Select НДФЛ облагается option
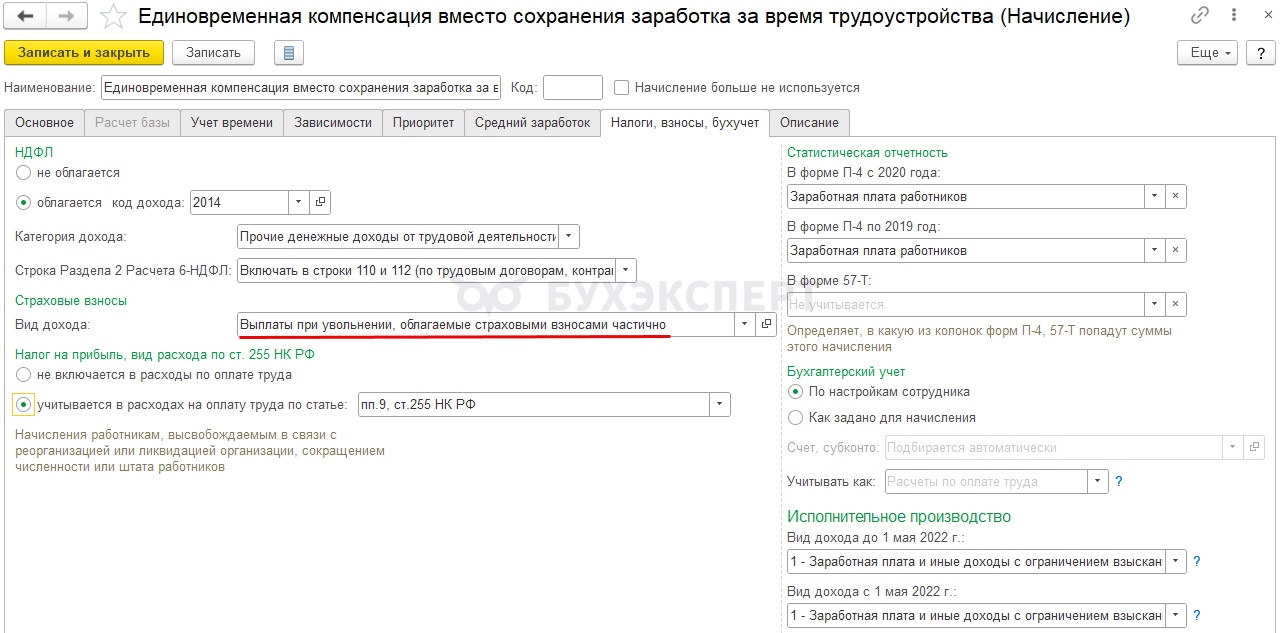Image resolution: width=1282 pixels, height=633 pixels. (x=23, y=202)
